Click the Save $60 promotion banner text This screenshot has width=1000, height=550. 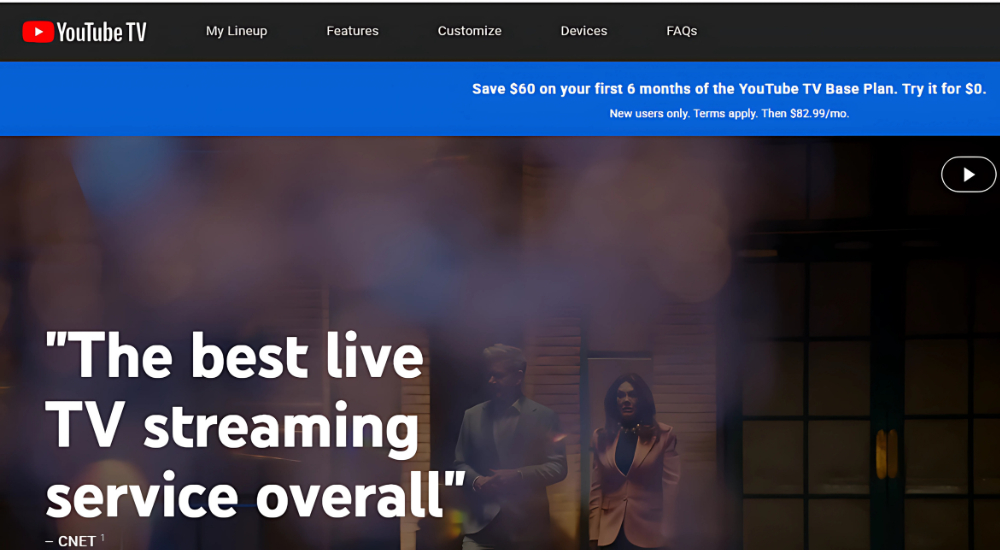tap(729, 89)
